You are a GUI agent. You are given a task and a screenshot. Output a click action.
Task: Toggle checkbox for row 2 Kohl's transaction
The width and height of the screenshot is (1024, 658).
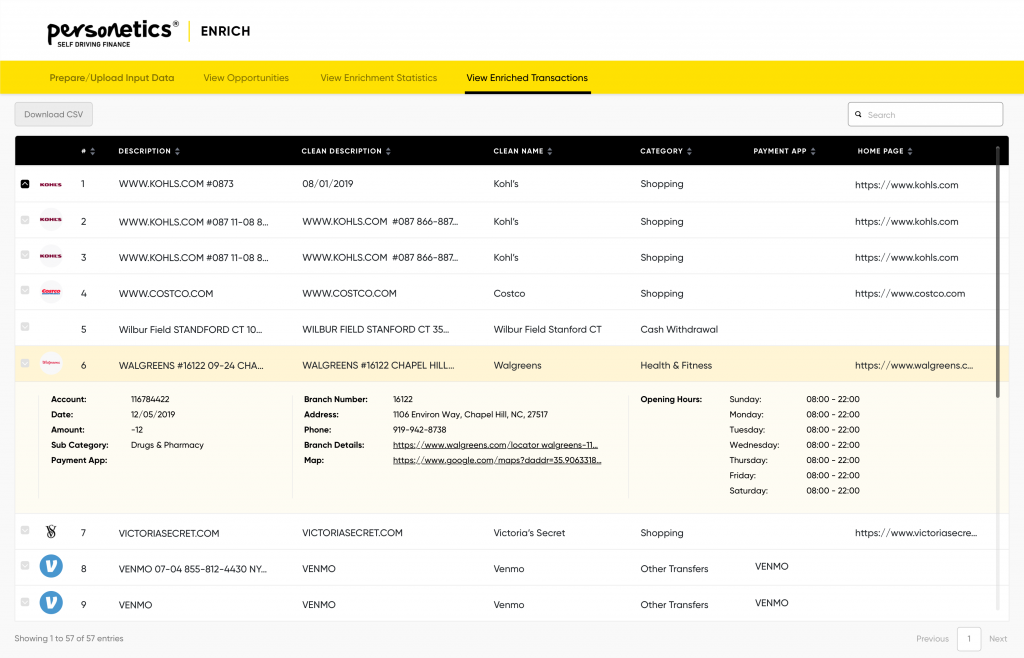[x=25, y=220]
